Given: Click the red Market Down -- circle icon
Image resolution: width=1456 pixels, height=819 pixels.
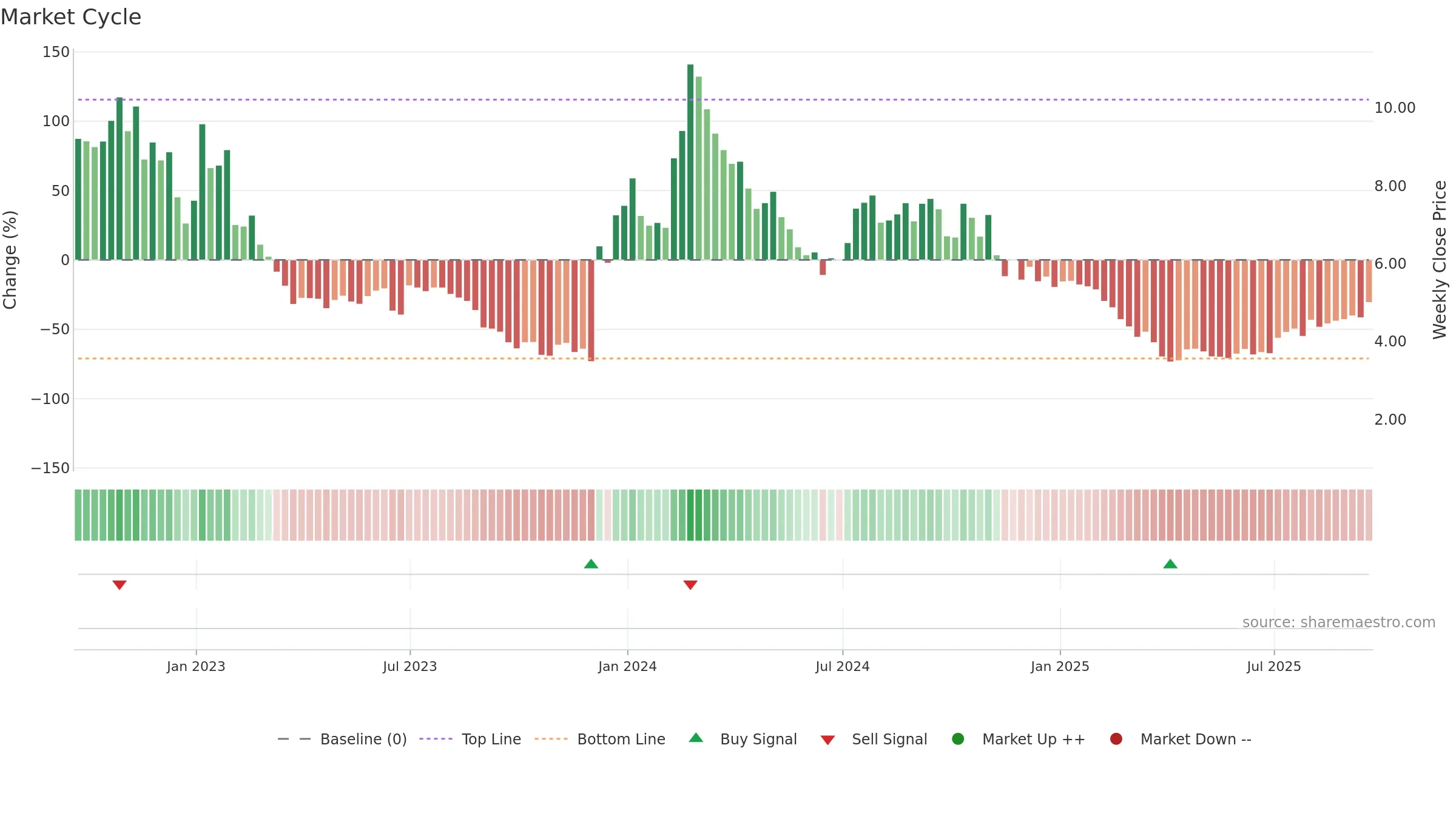Looking at the screenshot, I should pos(1116,739).
